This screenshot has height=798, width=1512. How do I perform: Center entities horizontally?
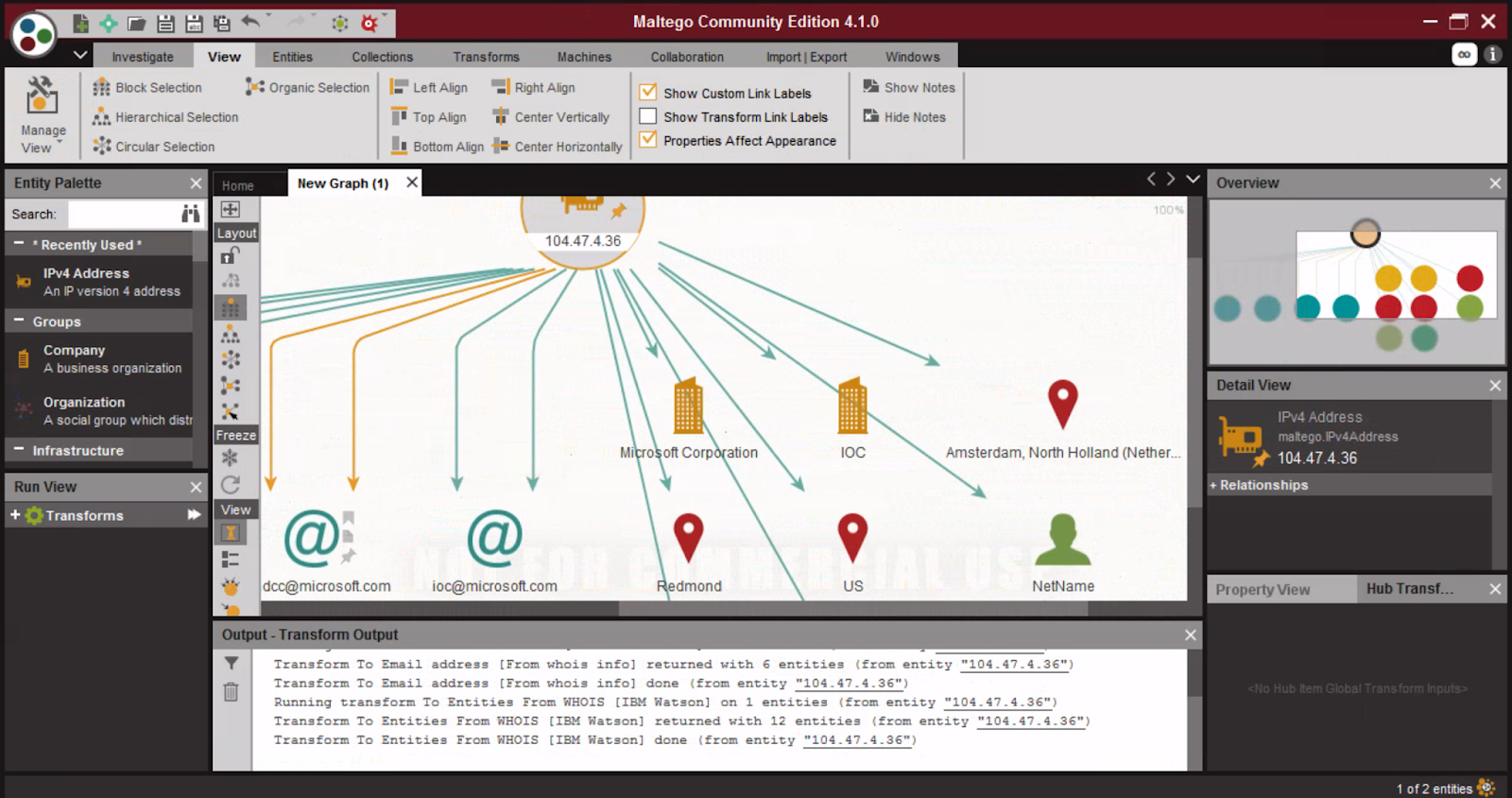point(558,147)
